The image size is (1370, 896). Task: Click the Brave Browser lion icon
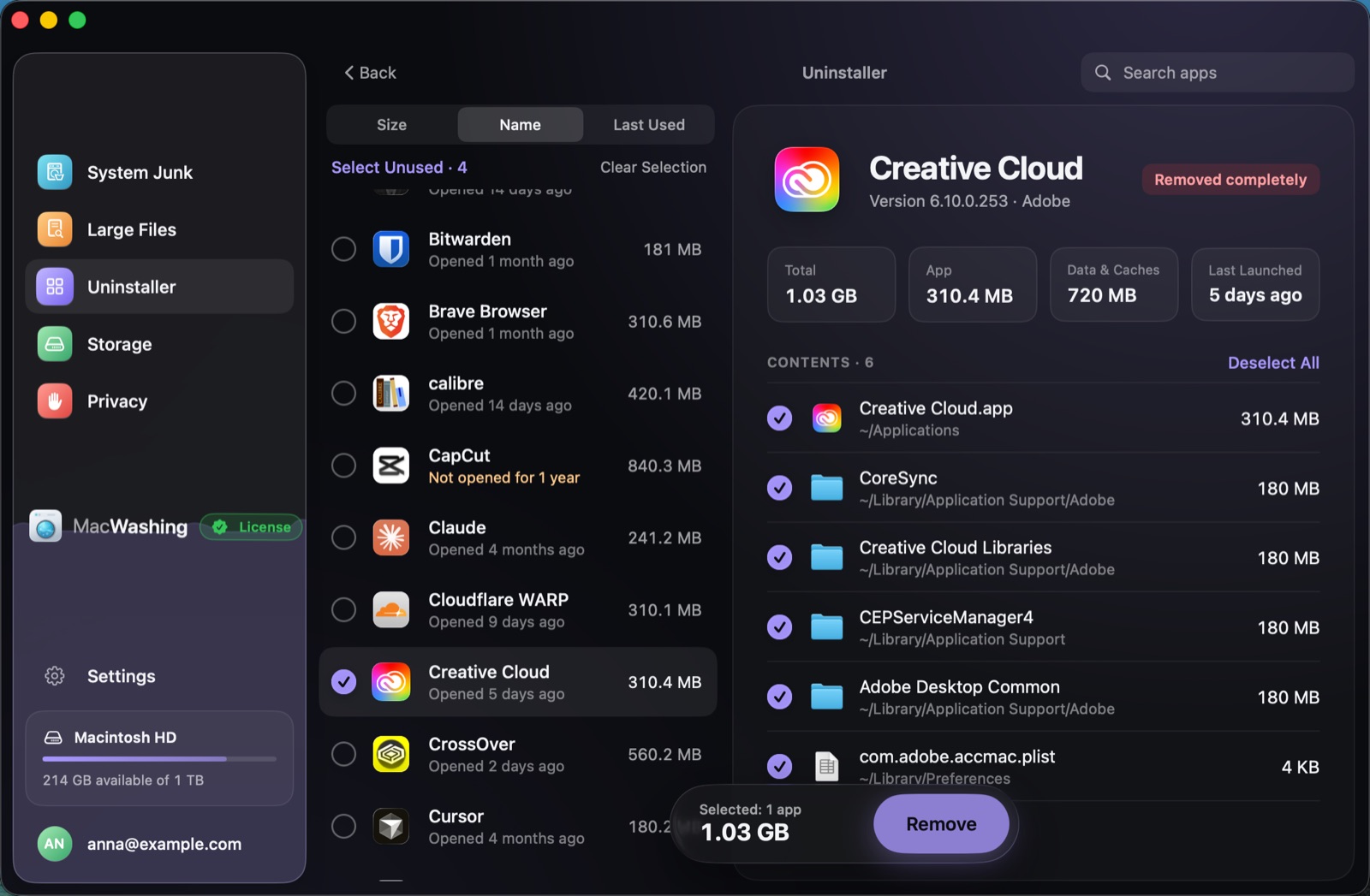(391, 321)
